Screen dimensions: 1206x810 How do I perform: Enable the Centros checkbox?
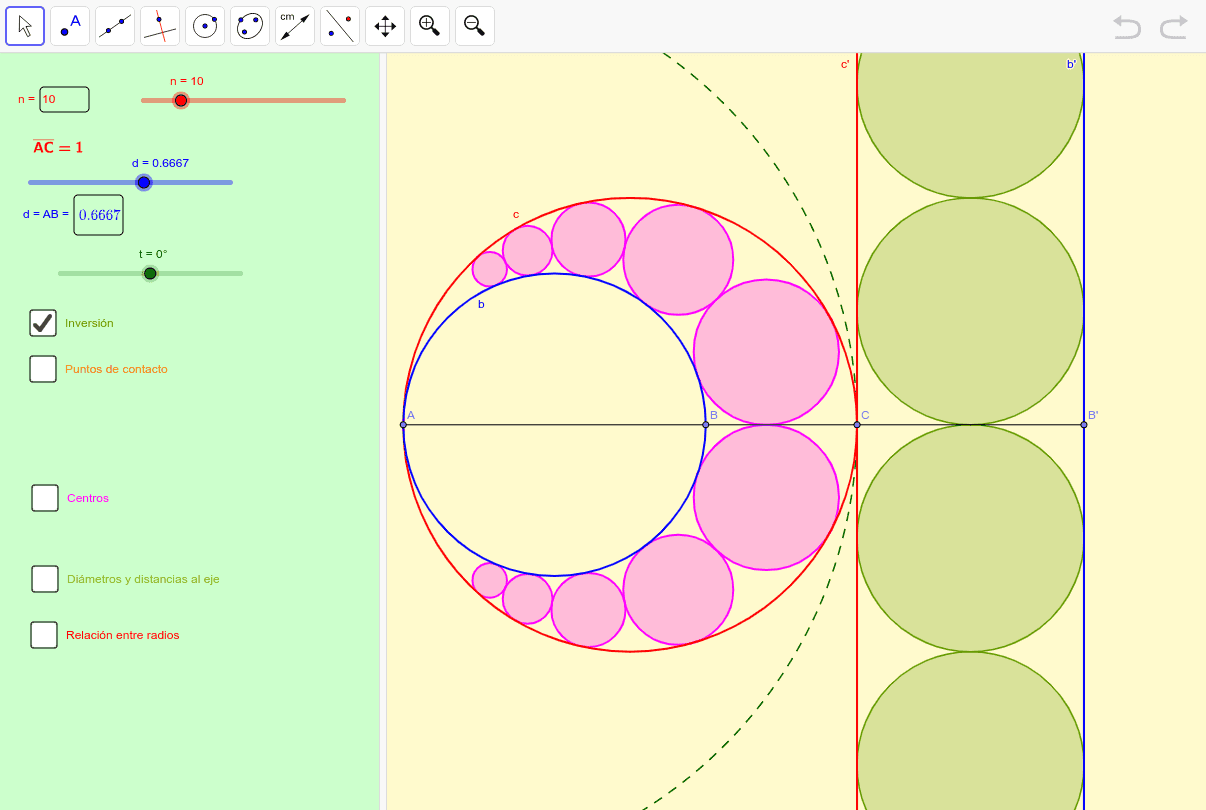[x=44, y=497]
